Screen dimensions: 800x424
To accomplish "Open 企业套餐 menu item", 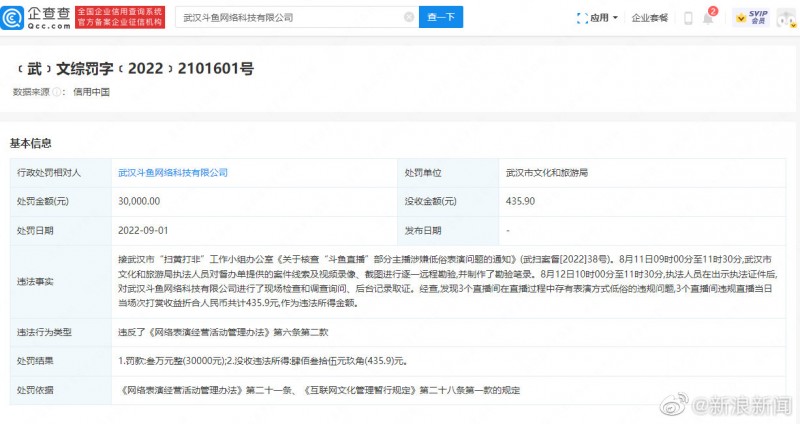I will coord(649,18).
